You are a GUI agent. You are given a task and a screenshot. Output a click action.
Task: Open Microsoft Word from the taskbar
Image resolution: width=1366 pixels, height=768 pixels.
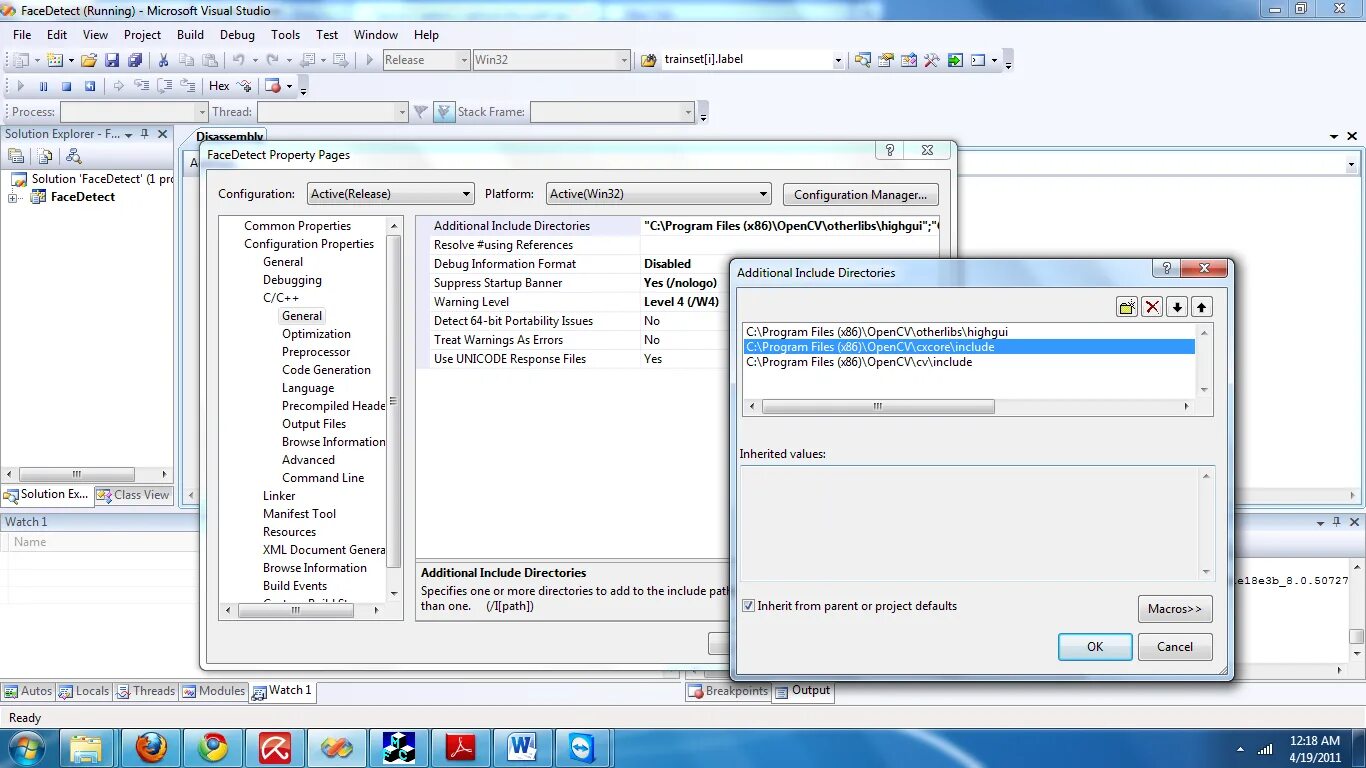tap(522, 748)
